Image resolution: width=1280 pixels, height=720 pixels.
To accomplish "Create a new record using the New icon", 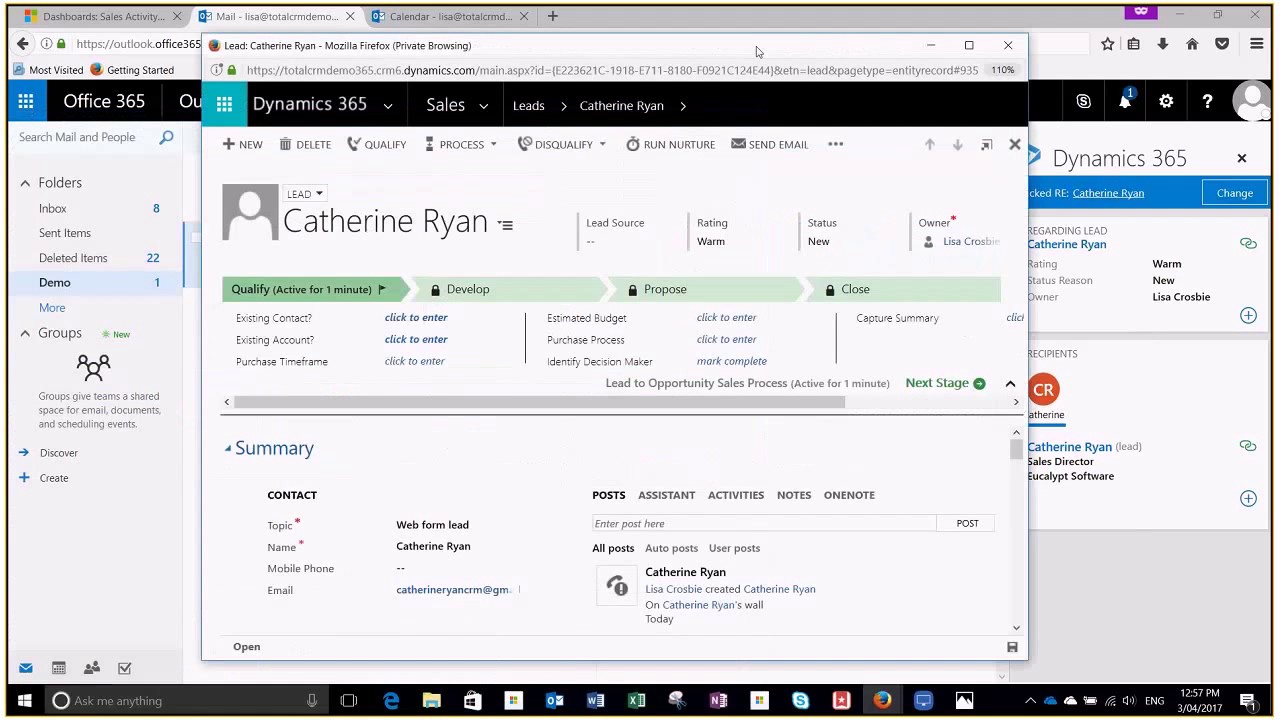I will 243,144.
